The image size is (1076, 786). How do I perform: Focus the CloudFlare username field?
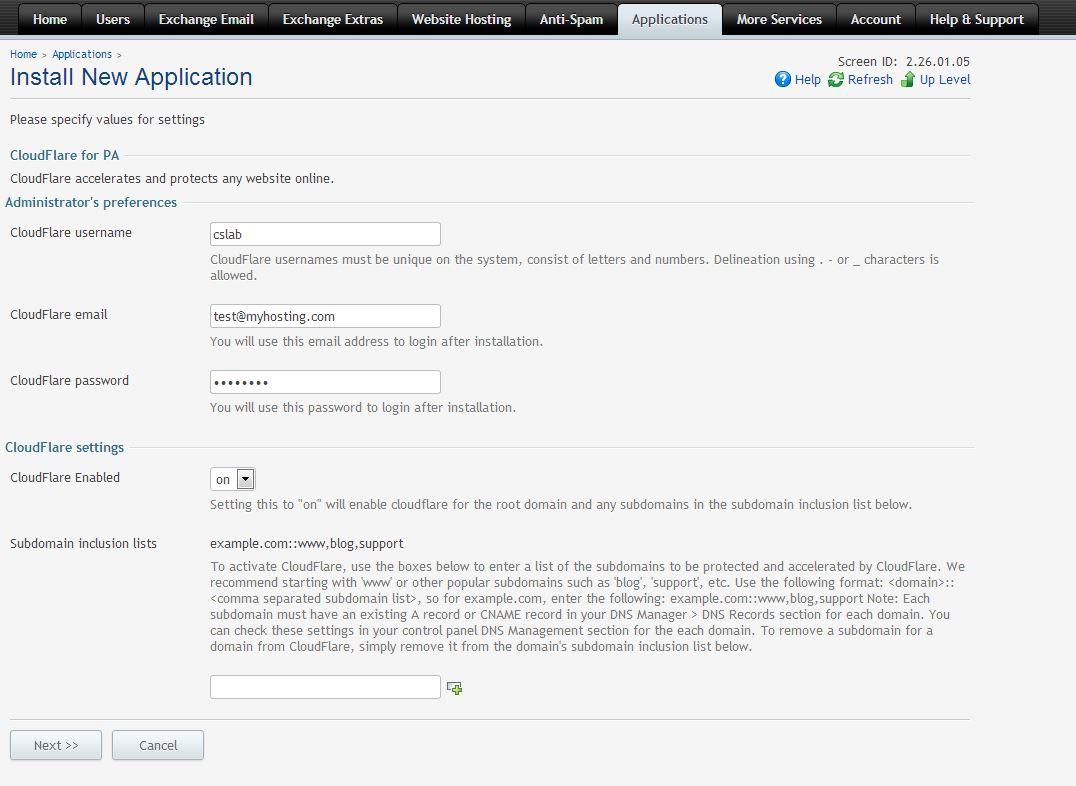pyautogui.click(x=325, y=234)
